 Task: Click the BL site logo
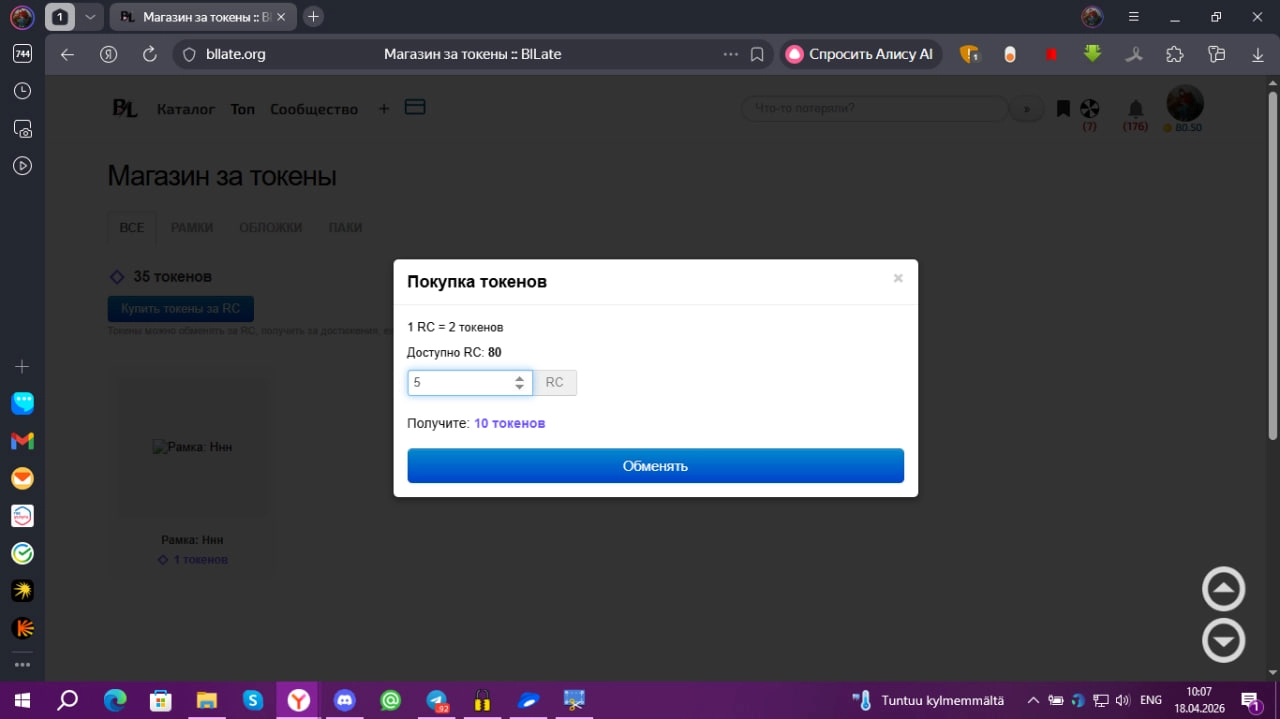(125, 109)
